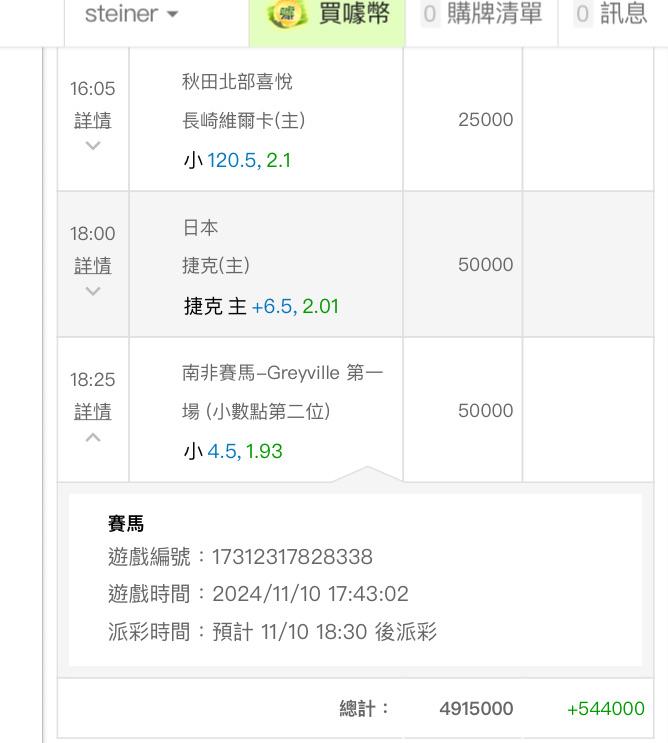668x743 pixels.
Task: Click the total amount 4915000
Action: pos(476,709)
